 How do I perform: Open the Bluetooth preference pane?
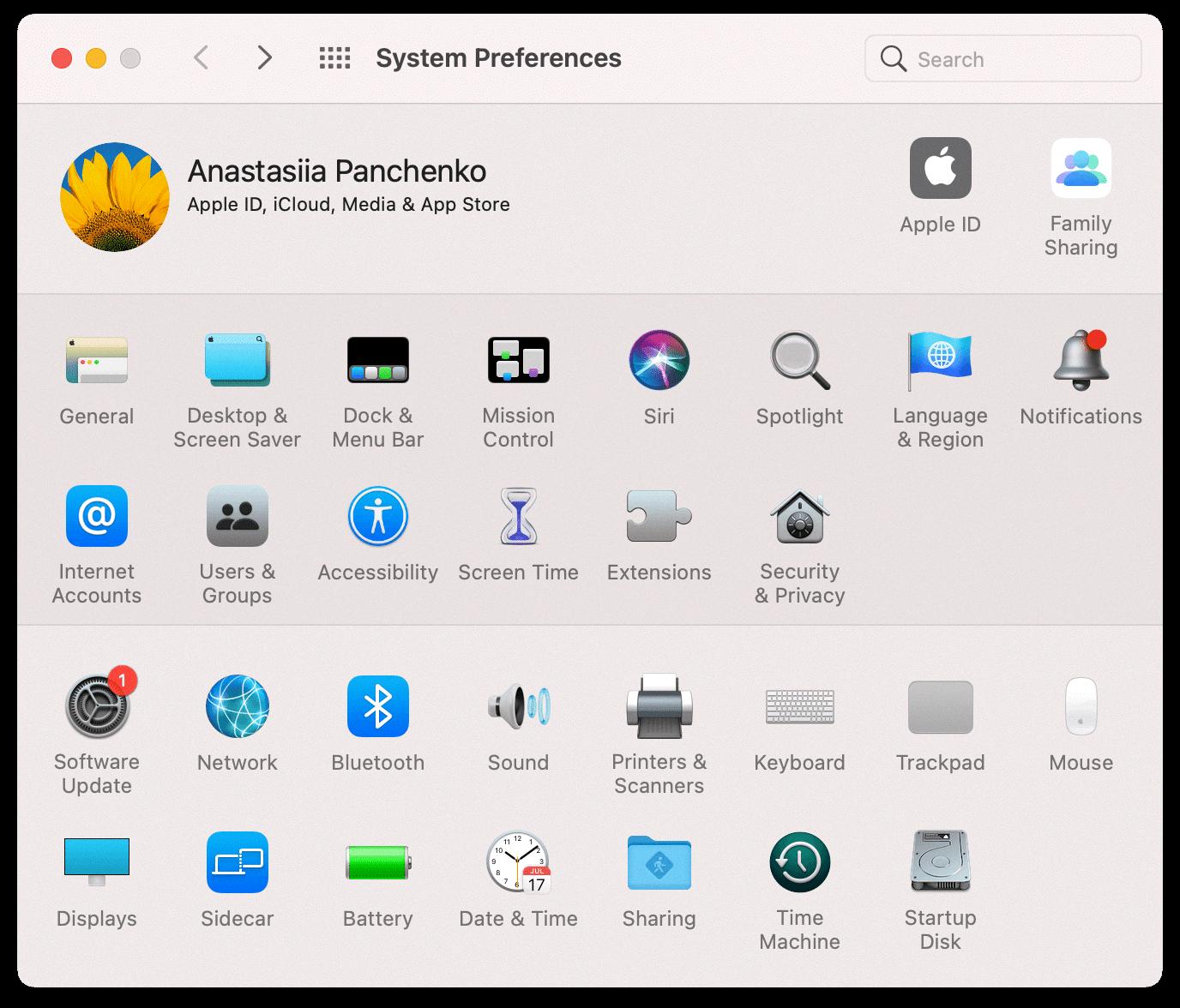tap(377, 707)
